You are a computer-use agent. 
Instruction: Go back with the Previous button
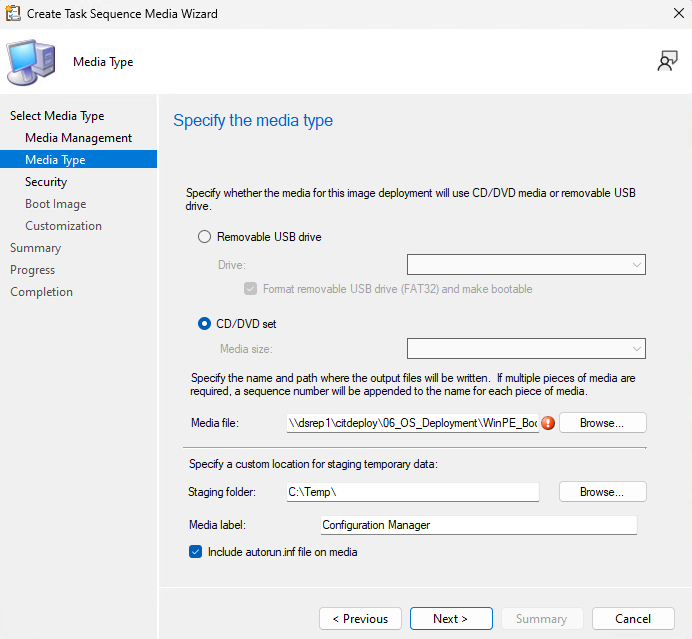pos(360,619)
